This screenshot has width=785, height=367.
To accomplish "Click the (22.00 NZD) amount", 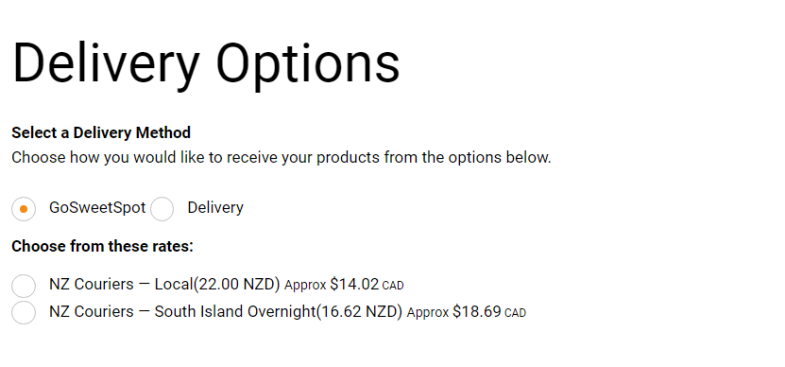I will 236,284.
